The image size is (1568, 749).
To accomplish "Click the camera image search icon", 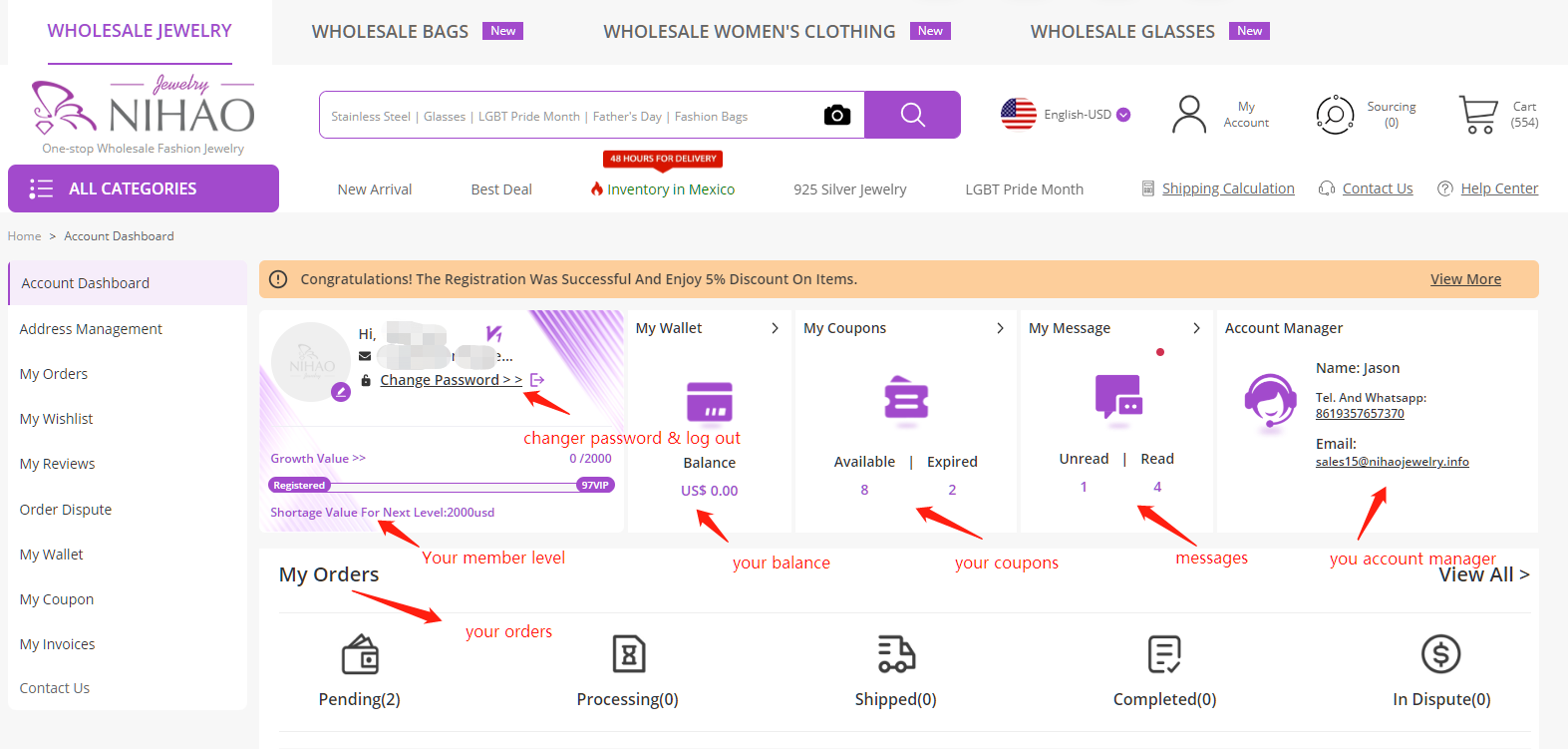I will click(x=837, y=115).
